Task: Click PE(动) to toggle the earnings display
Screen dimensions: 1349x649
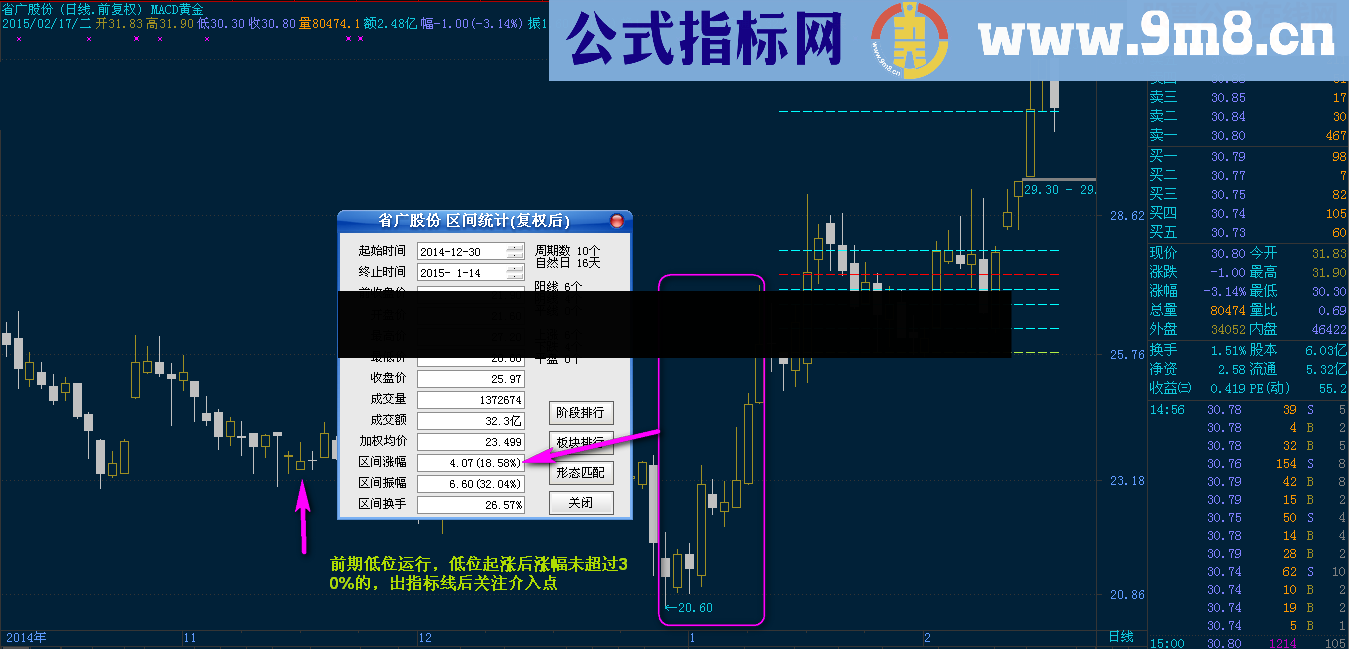Action: tap(1269, 387)
